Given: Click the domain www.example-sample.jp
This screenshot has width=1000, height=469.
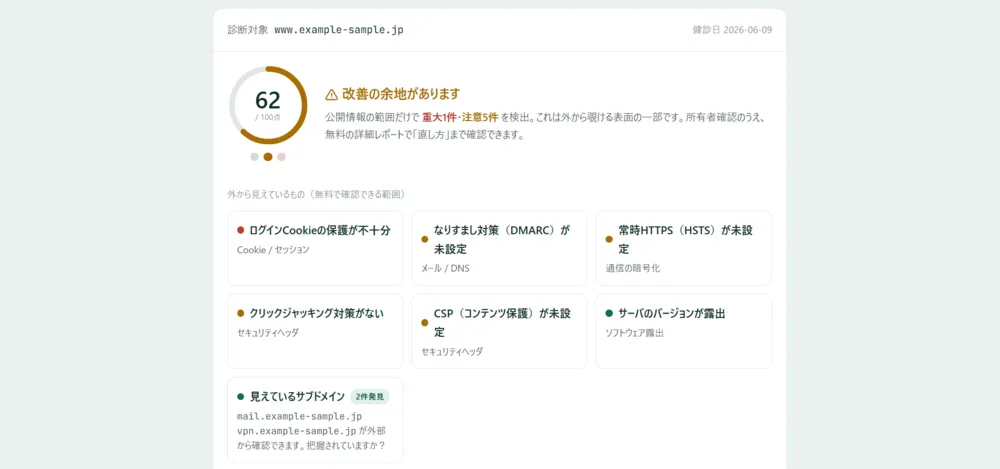Looking at the screenshot, I should (x=339, y=30).
